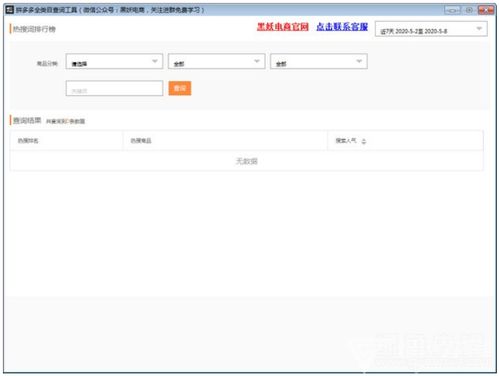Minimize the window via title bar button
Image resolution: width=499 pixels, height=377 pixels.
click(x=452, y=10)
